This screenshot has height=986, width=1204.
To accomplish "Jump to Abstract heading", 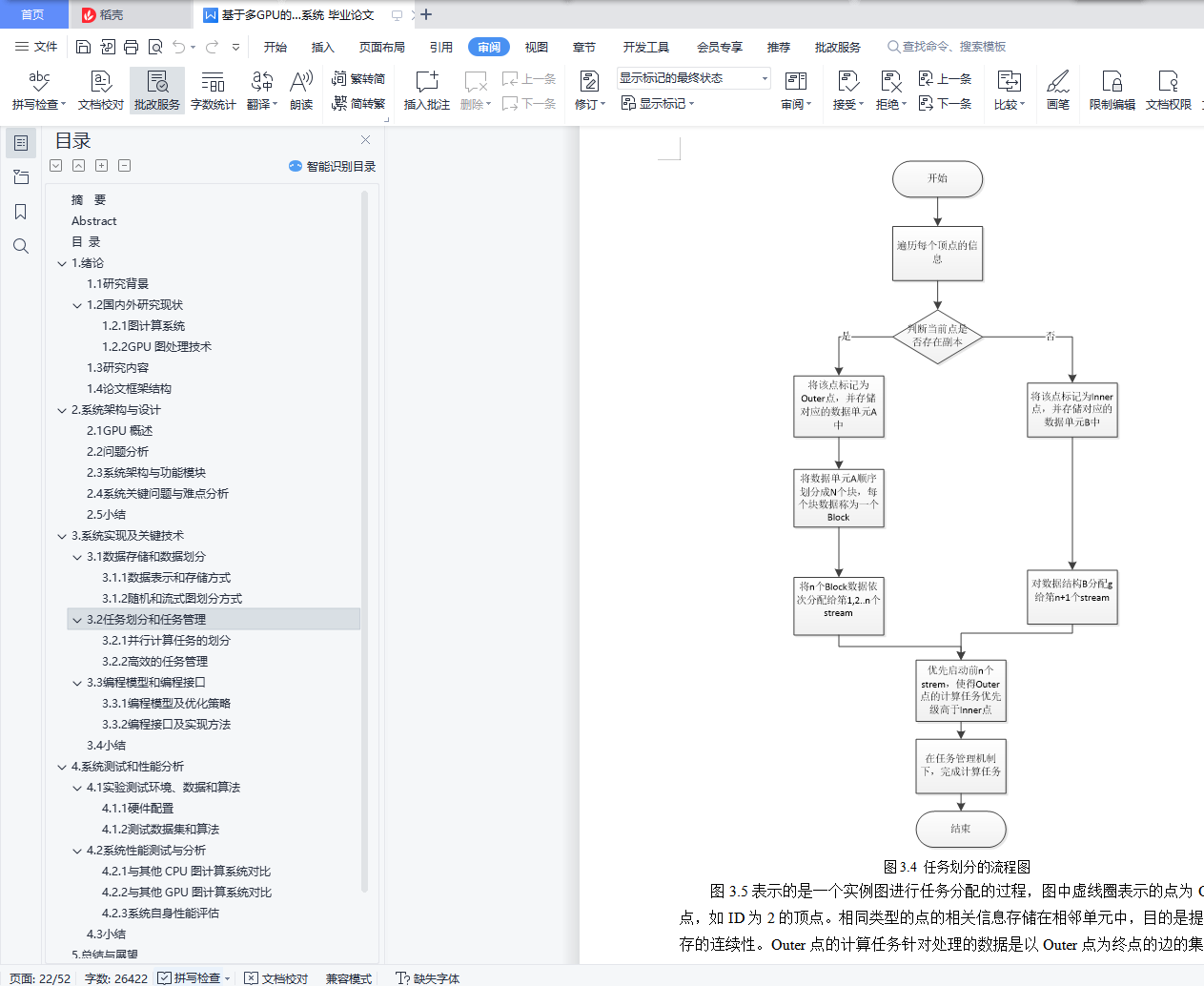I will coord(94,221).
